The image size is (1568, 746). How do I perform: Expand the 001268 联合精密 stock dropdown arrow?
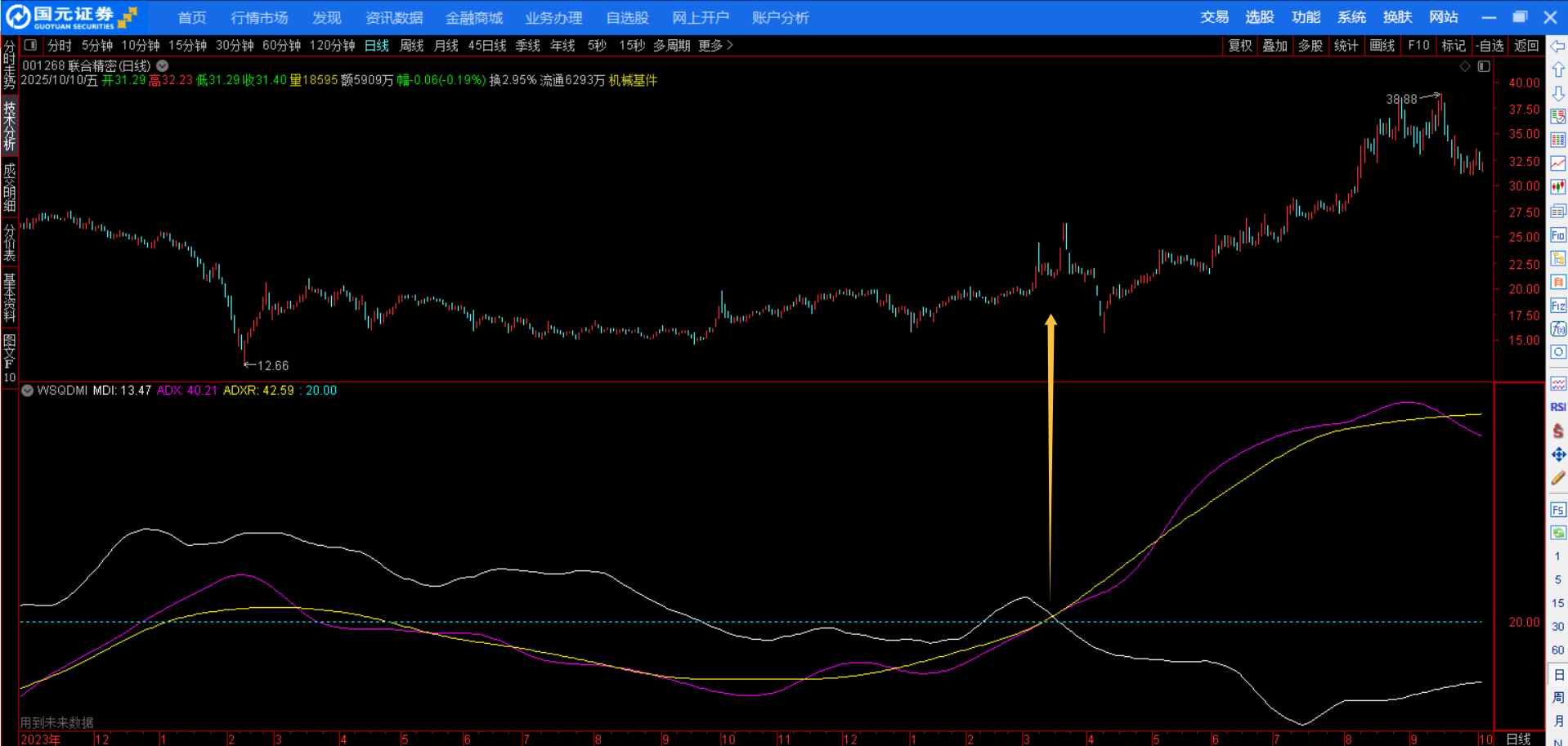[163, 66]
